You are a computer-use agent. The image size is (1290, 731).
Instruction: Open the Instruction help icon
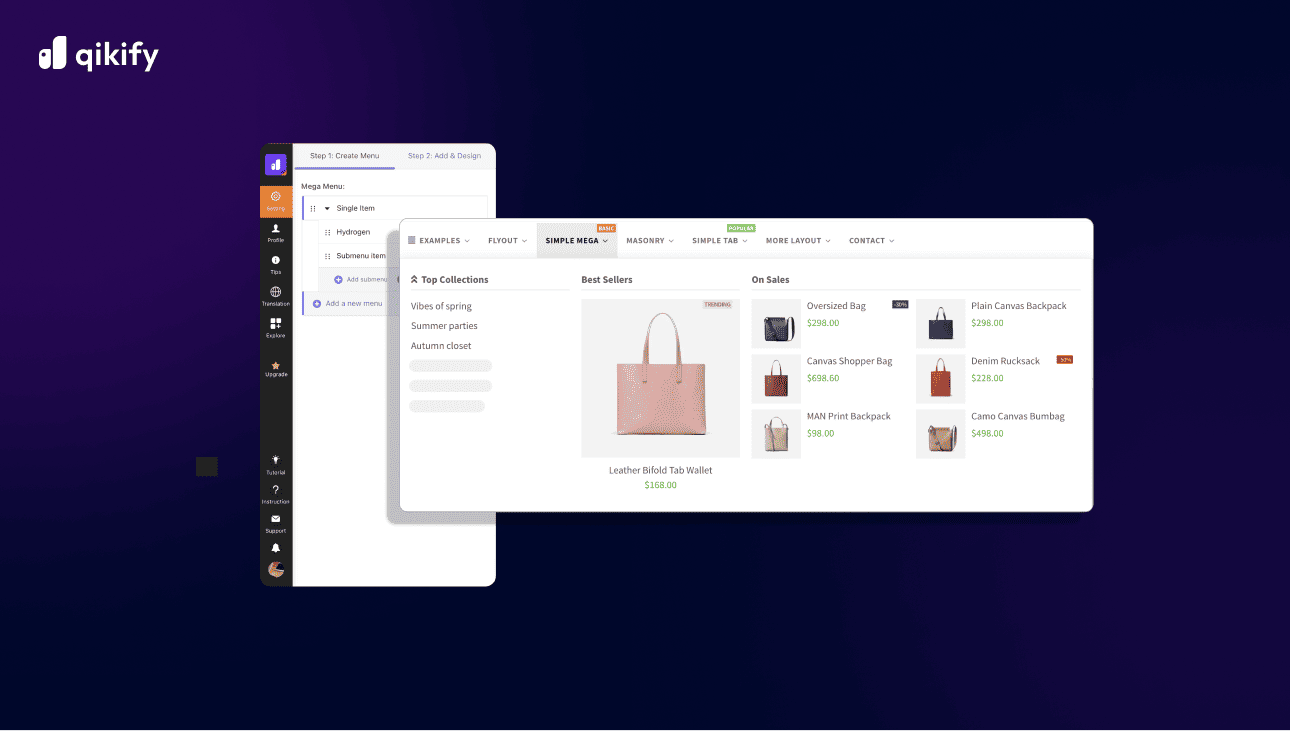point(276,488)
